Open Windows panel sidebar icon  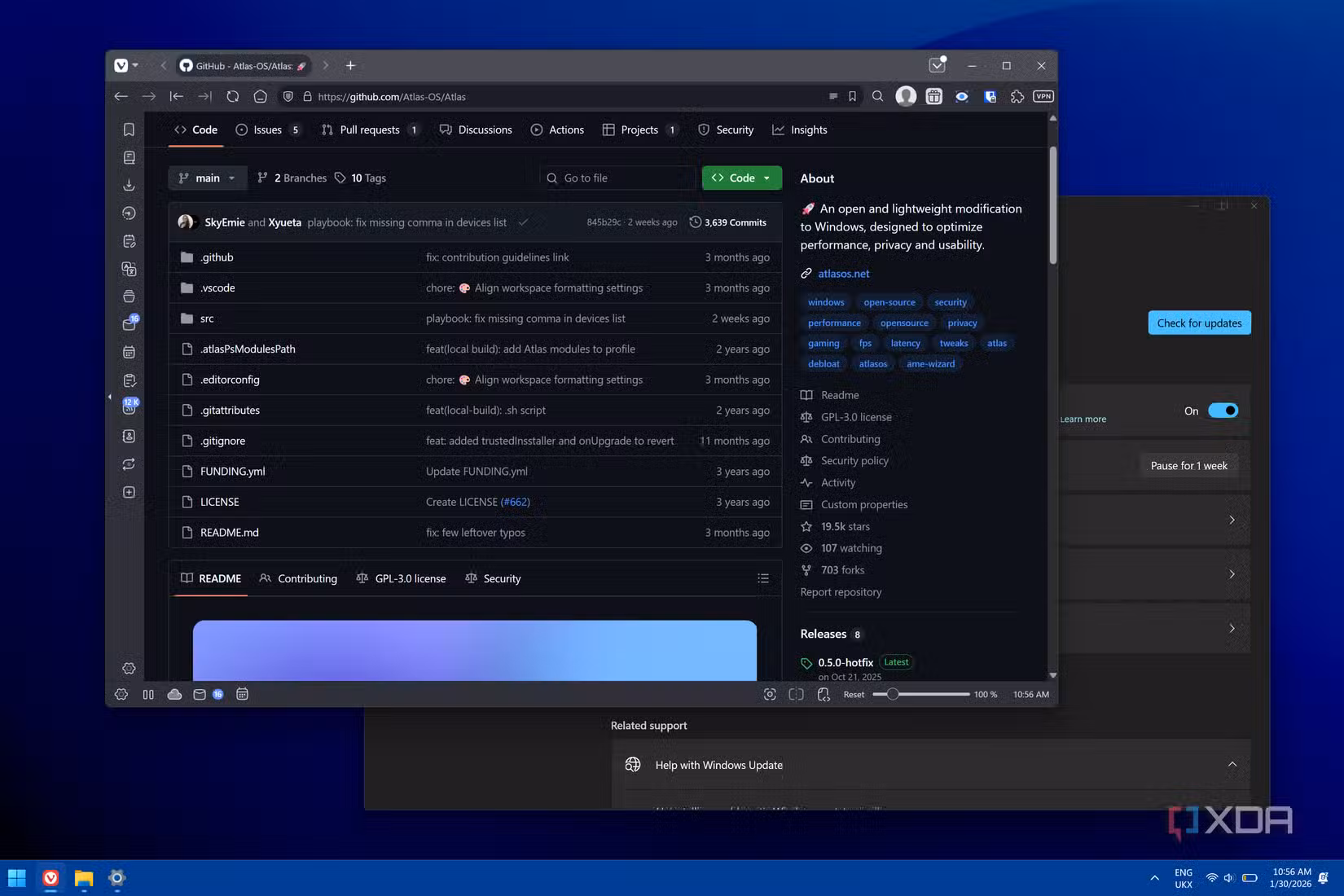[x=129, y=296]
